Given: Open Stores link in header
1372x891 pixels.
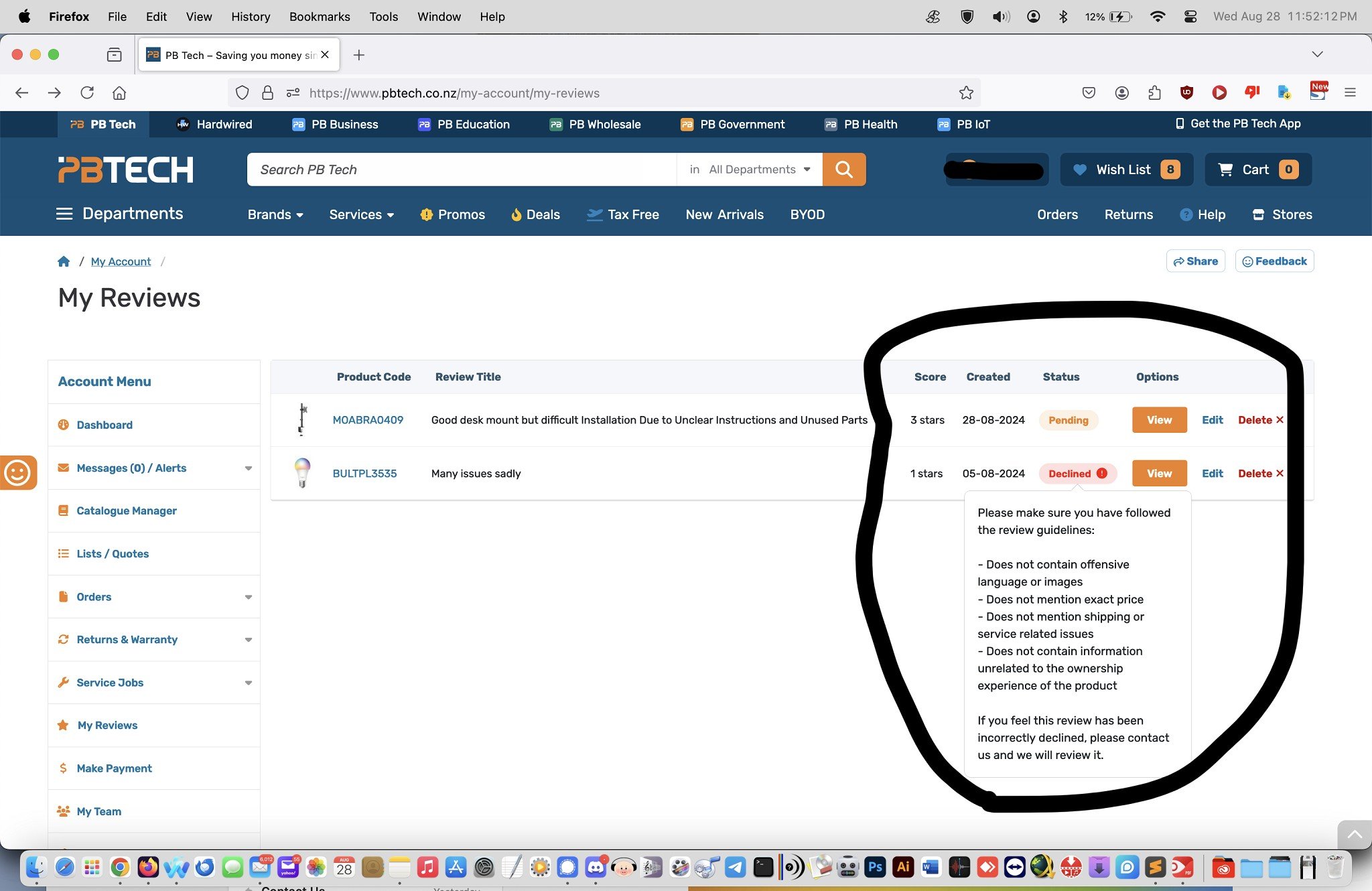Looking at the screenshot, I should (x=1282, y=214).
